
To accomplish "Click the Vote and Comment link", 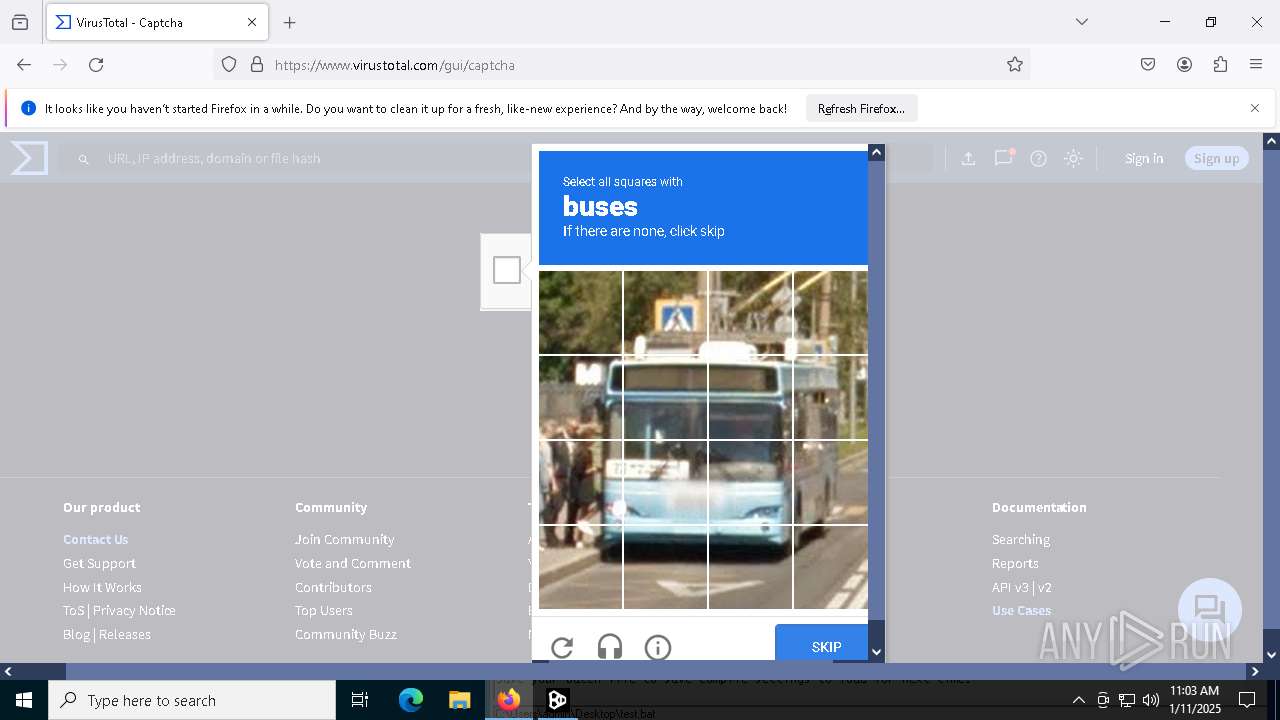I will click(353, 563).
